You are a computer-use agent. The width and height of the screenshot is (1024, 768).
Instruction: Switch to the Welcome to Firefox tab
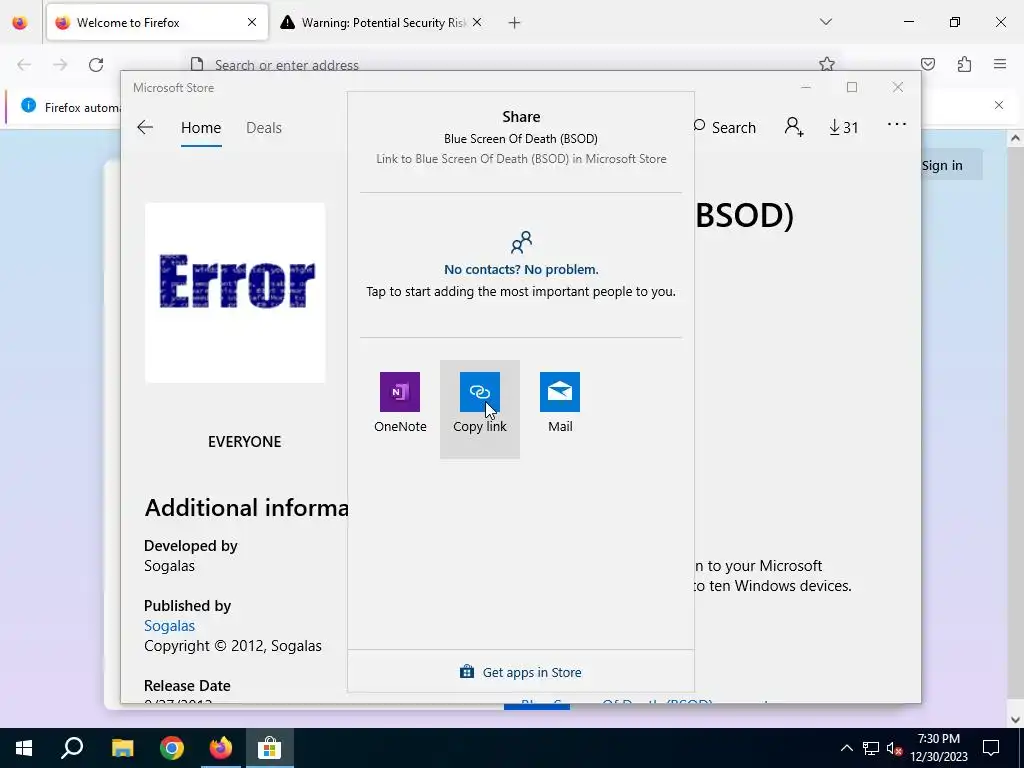click(157, 22)
